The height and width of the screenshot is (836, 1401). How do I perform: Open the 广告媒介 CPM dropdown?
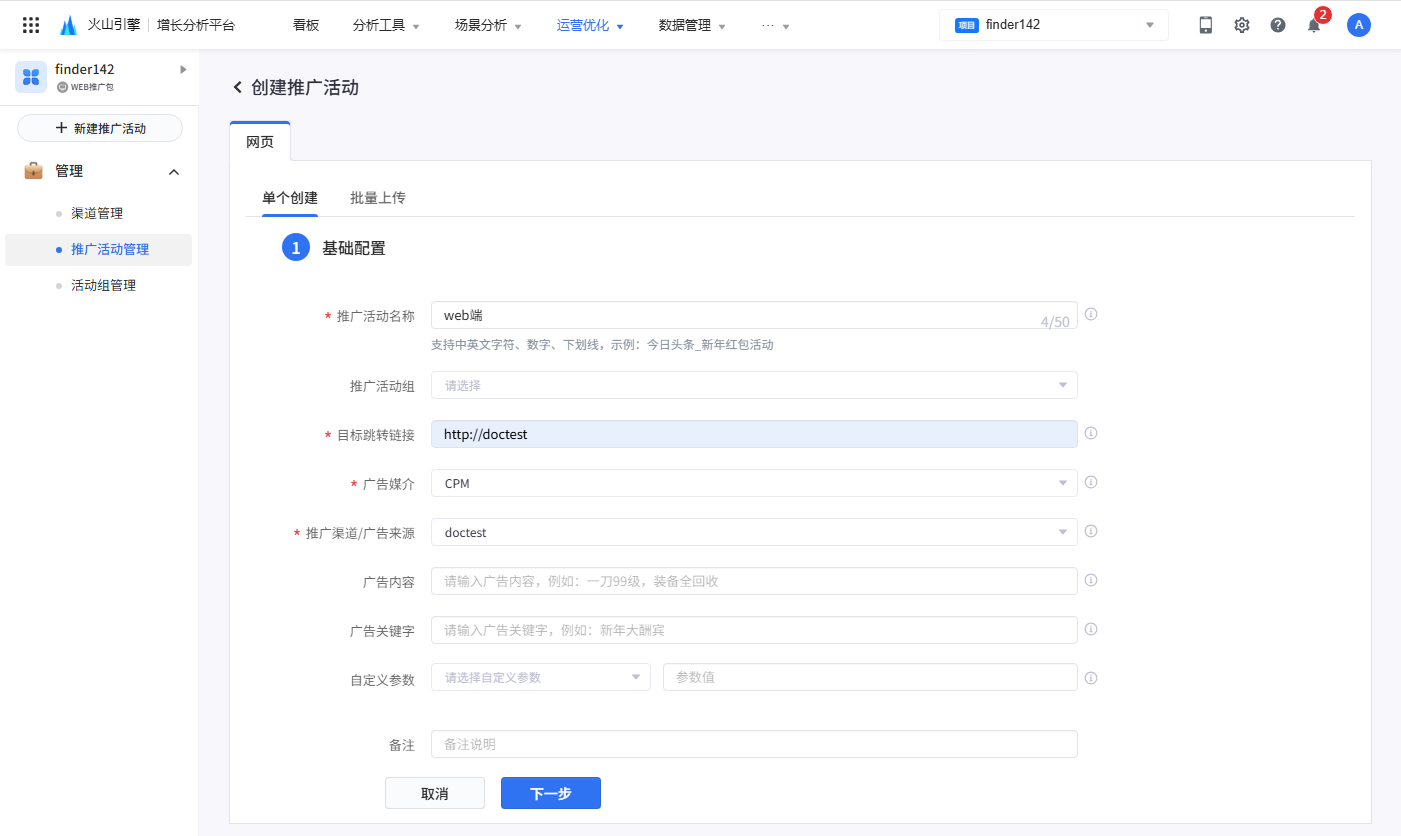coord(753,483)
